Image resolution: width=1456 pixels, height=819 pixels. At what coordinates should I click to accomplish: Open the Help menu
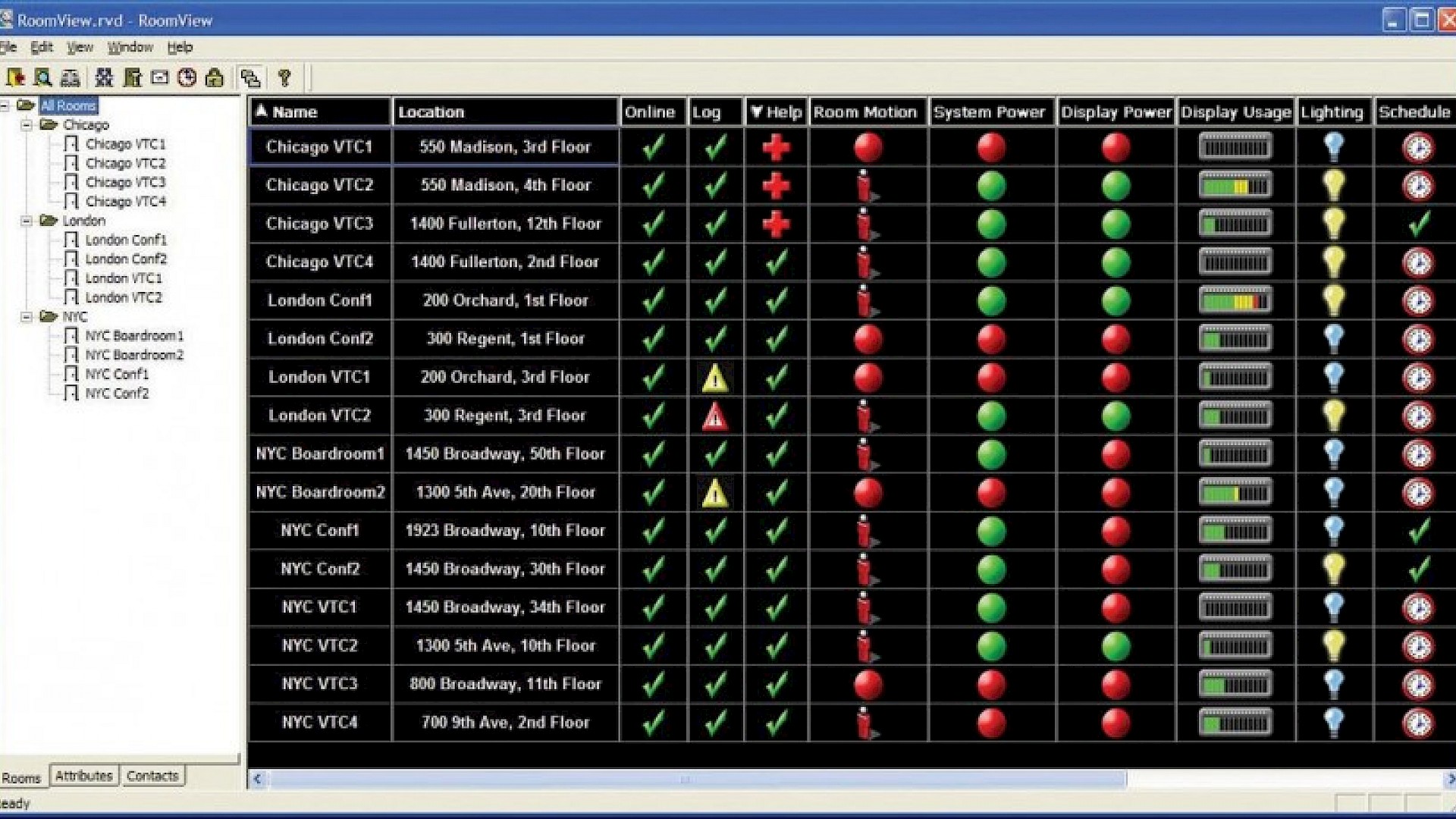click(x=180, y=47)
